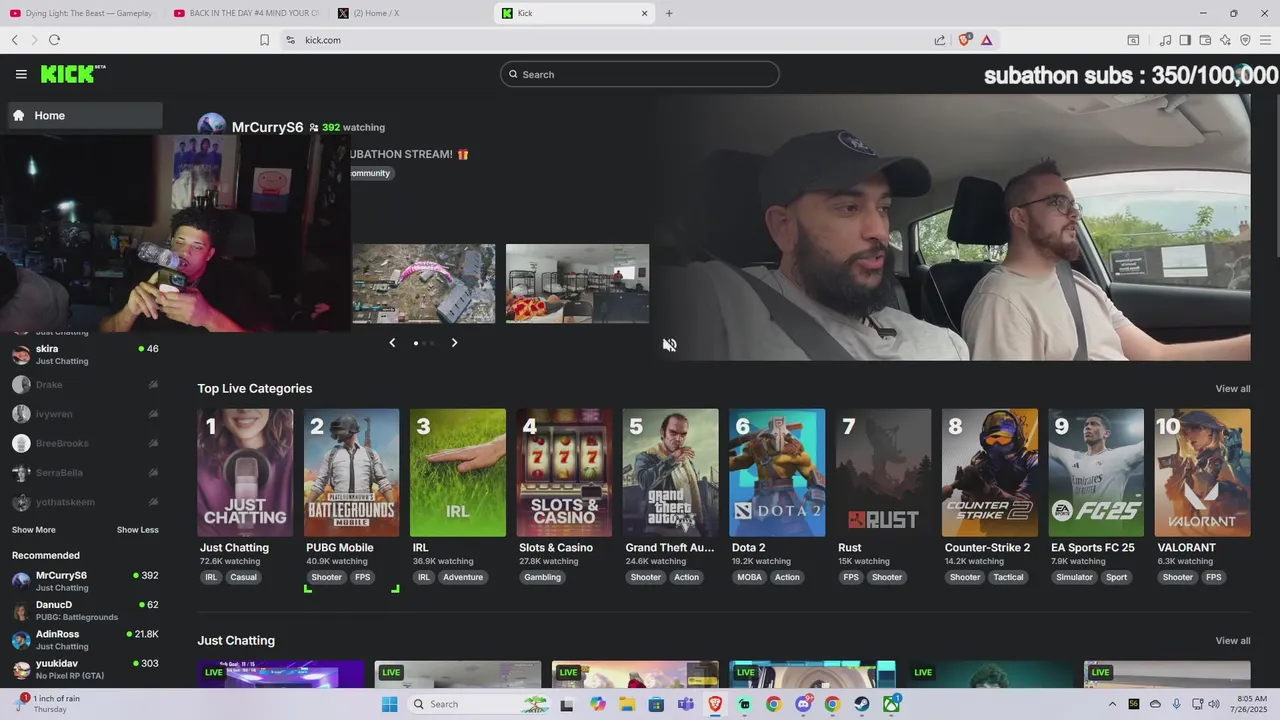
Task: Open the Rust category thumbnail
Action: [x=883, y=473]
